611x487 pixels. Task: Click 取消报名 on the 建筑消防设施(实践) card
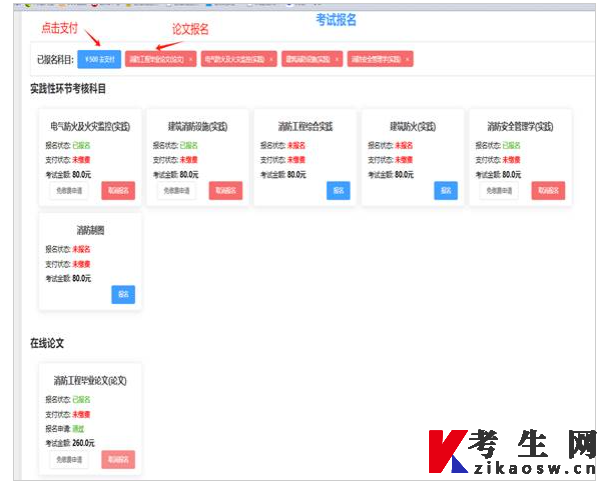coord(226,191)
